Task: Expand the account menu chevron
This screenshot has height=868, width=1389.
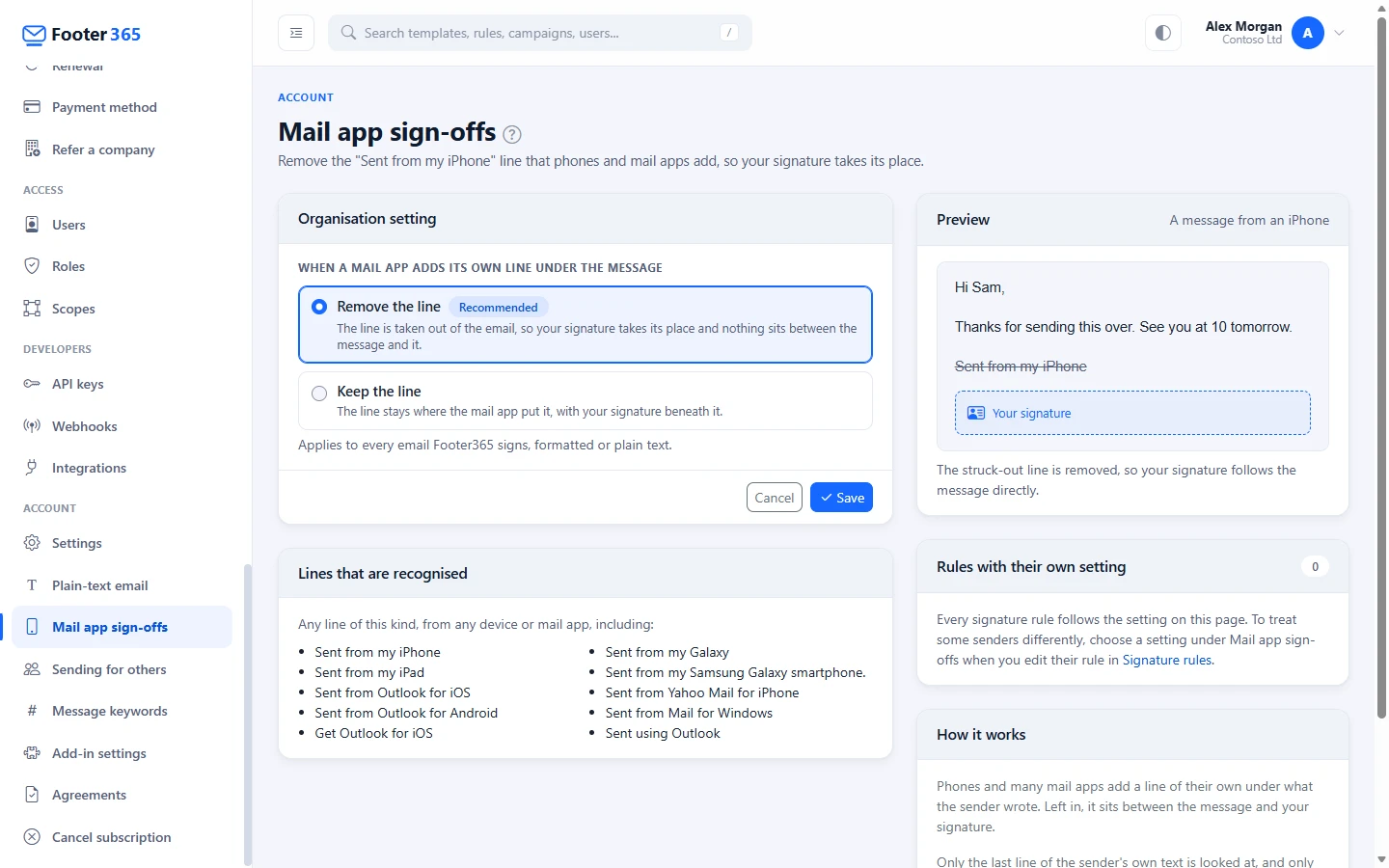Action: (1340, 33)
